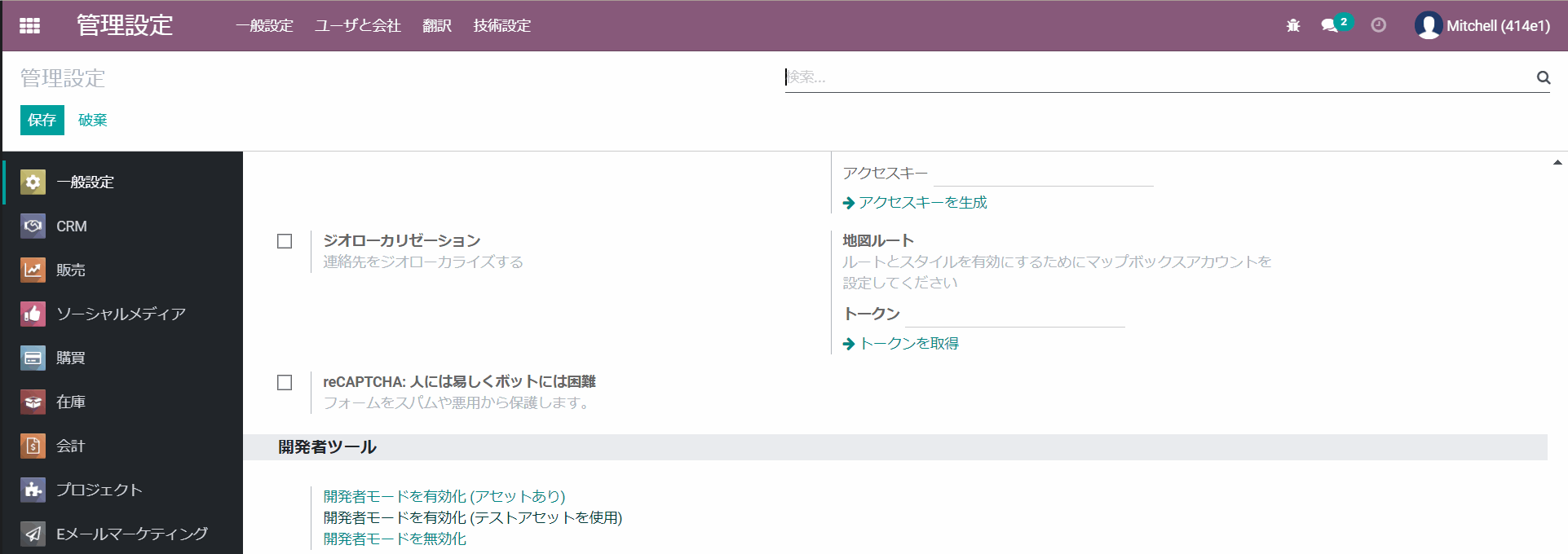
Task: Open Eメールマーケティング settings in sidebar
Action: point(123,534)
